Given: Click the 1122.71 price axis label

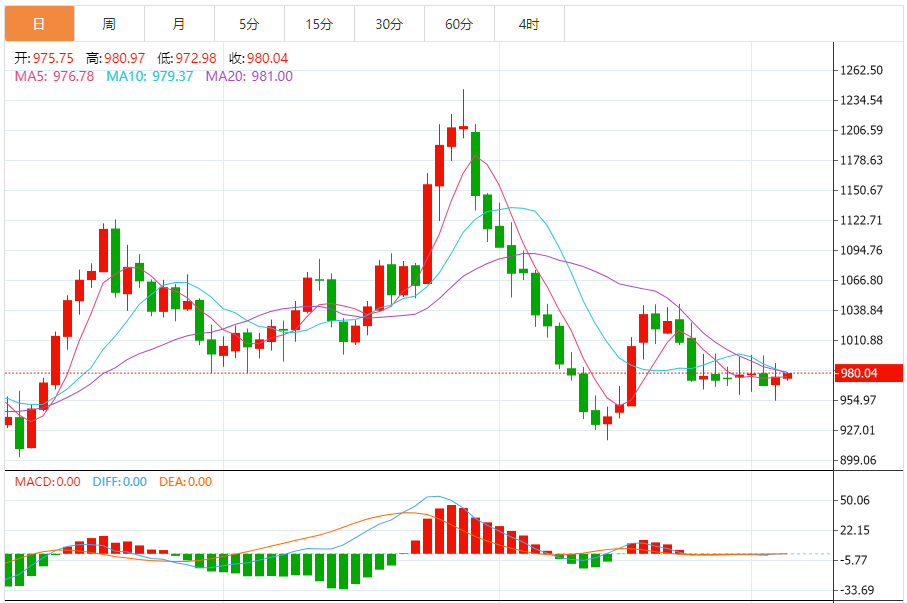Looking at the screenshot, I should [x=861, y=220].
